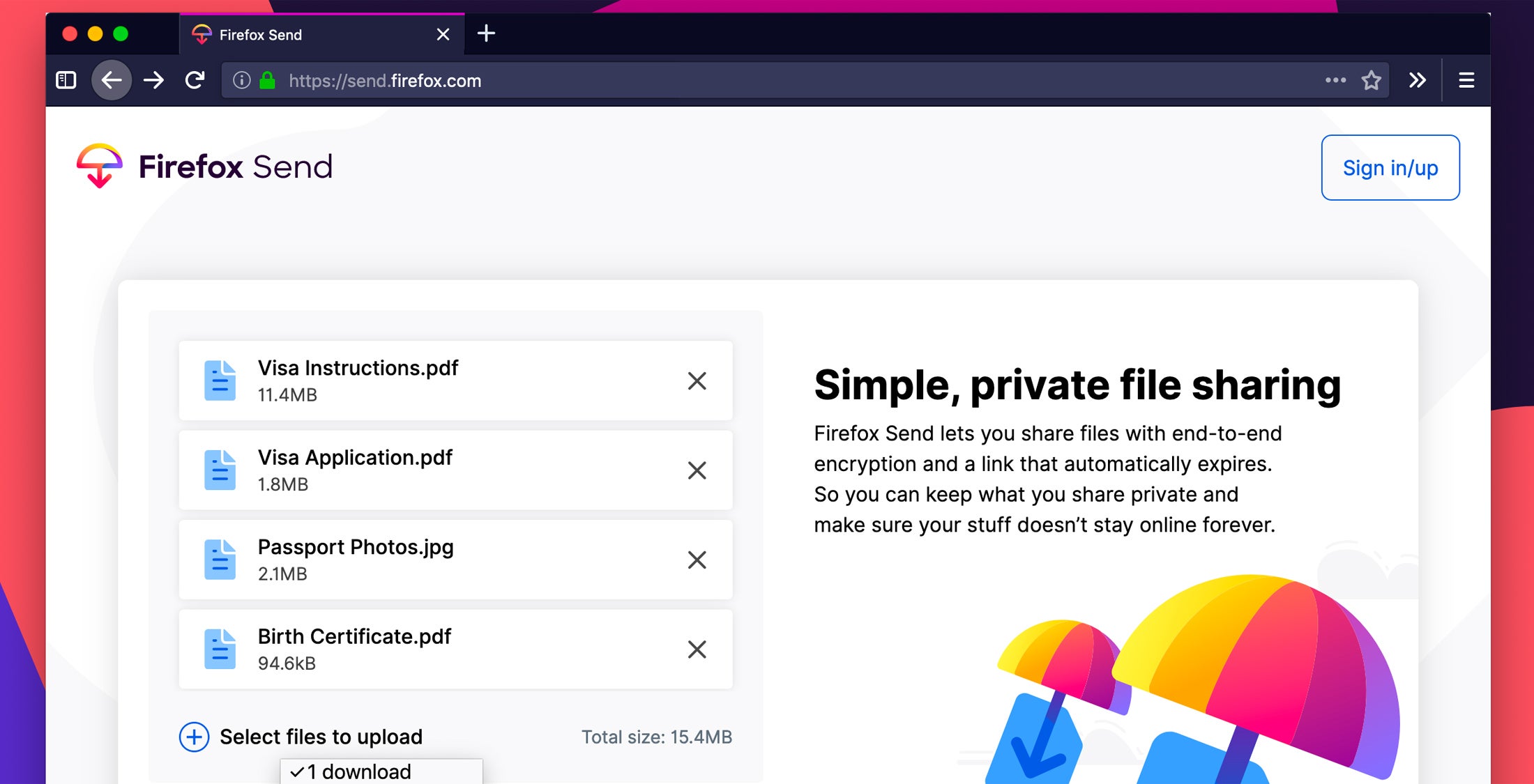Screen dimensions: 1534x784
Task: Open page actions three-dot menu
Action: click(1335, 80)
